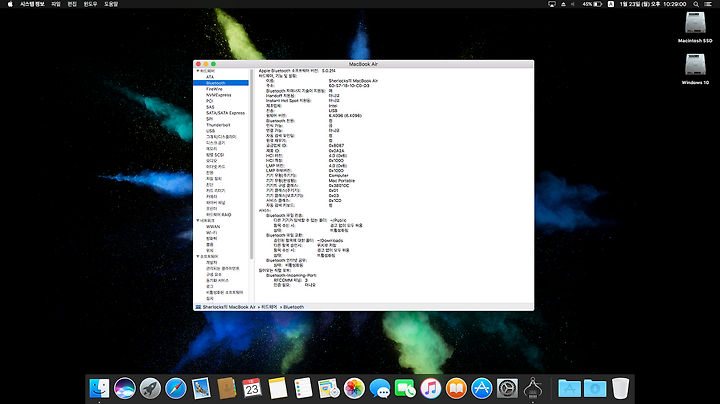Image resolution: width=720 pixels, height=404 pixels.
Task: Click input source A icon in menu bar
Action: 611,4
